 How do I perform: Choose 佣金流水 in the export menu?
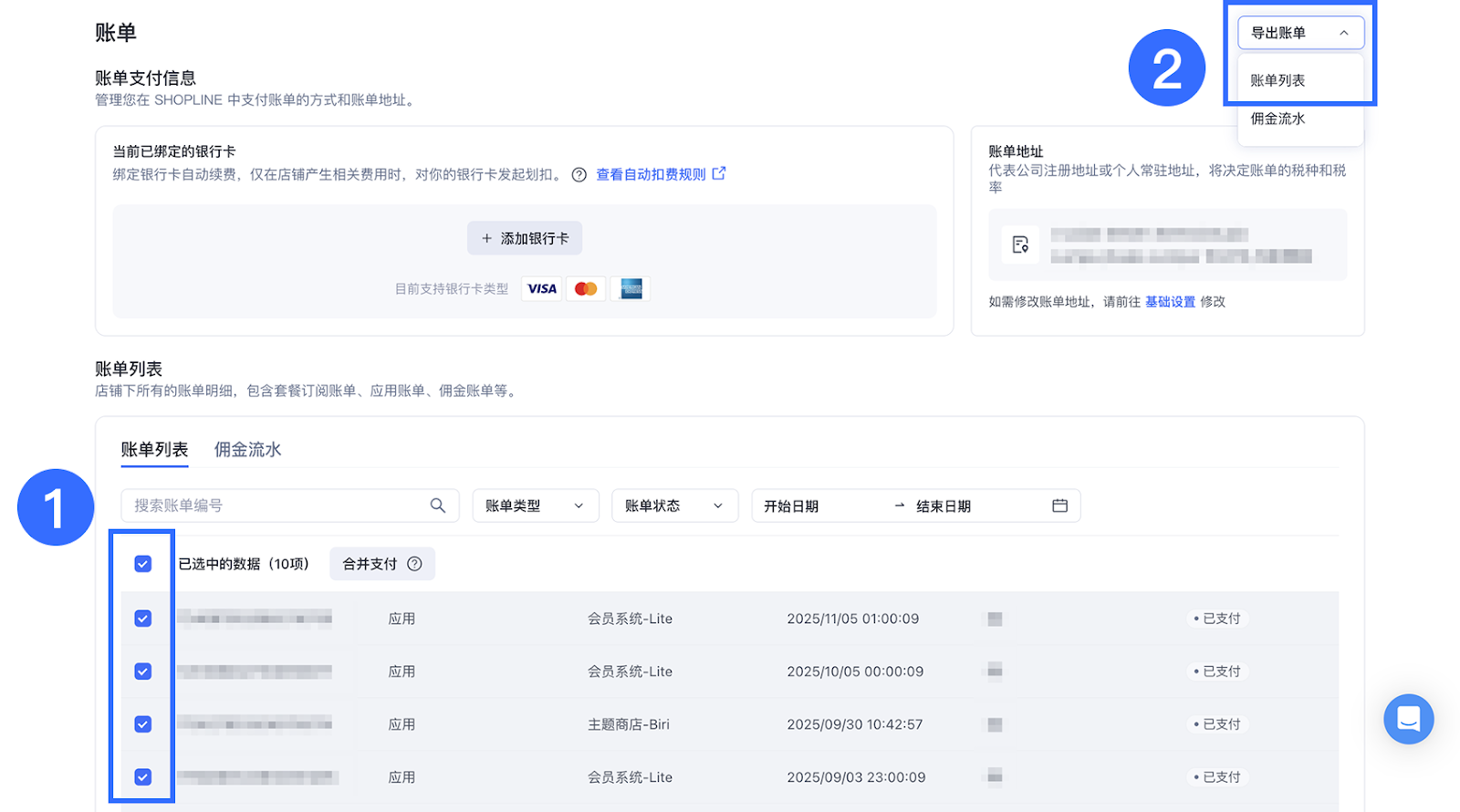coord(1277,119)
